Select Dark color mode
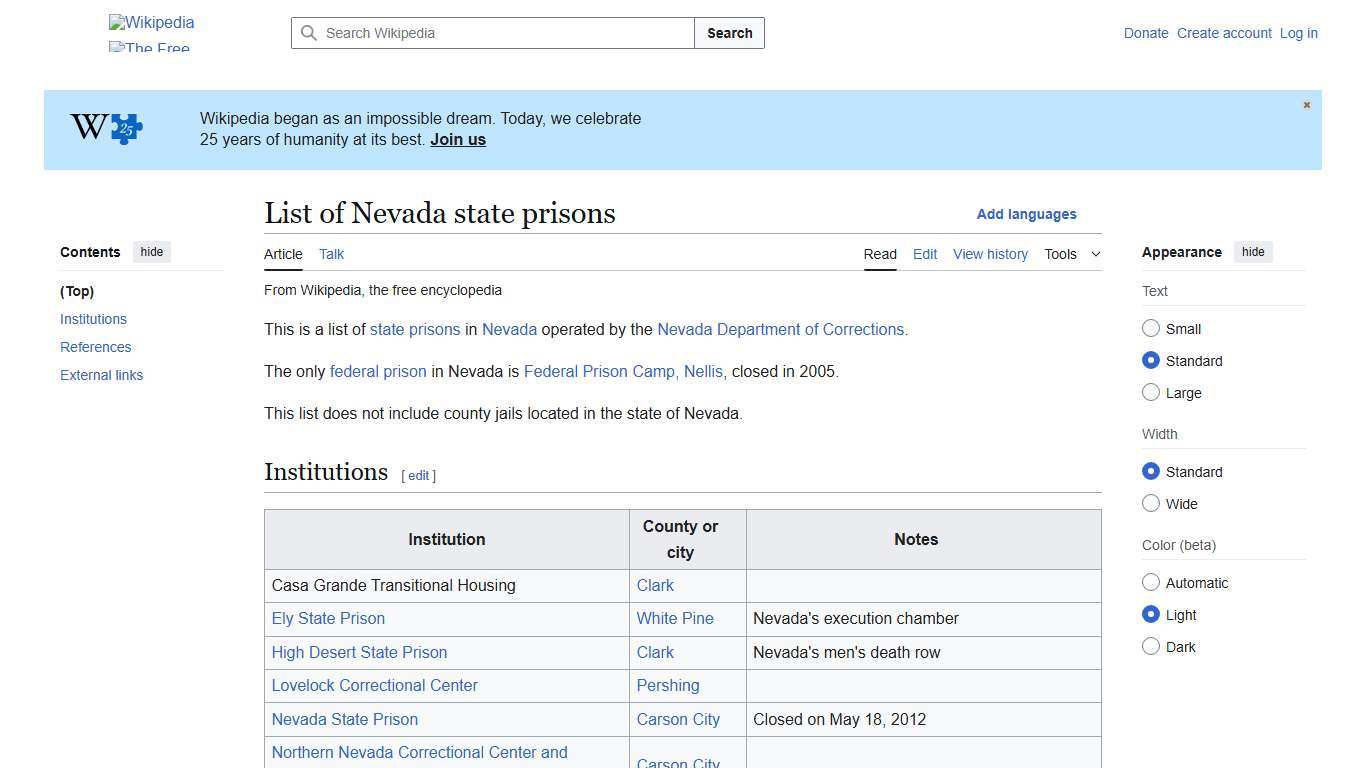Screen dimensions: 1366x768 coord(1151,646)
